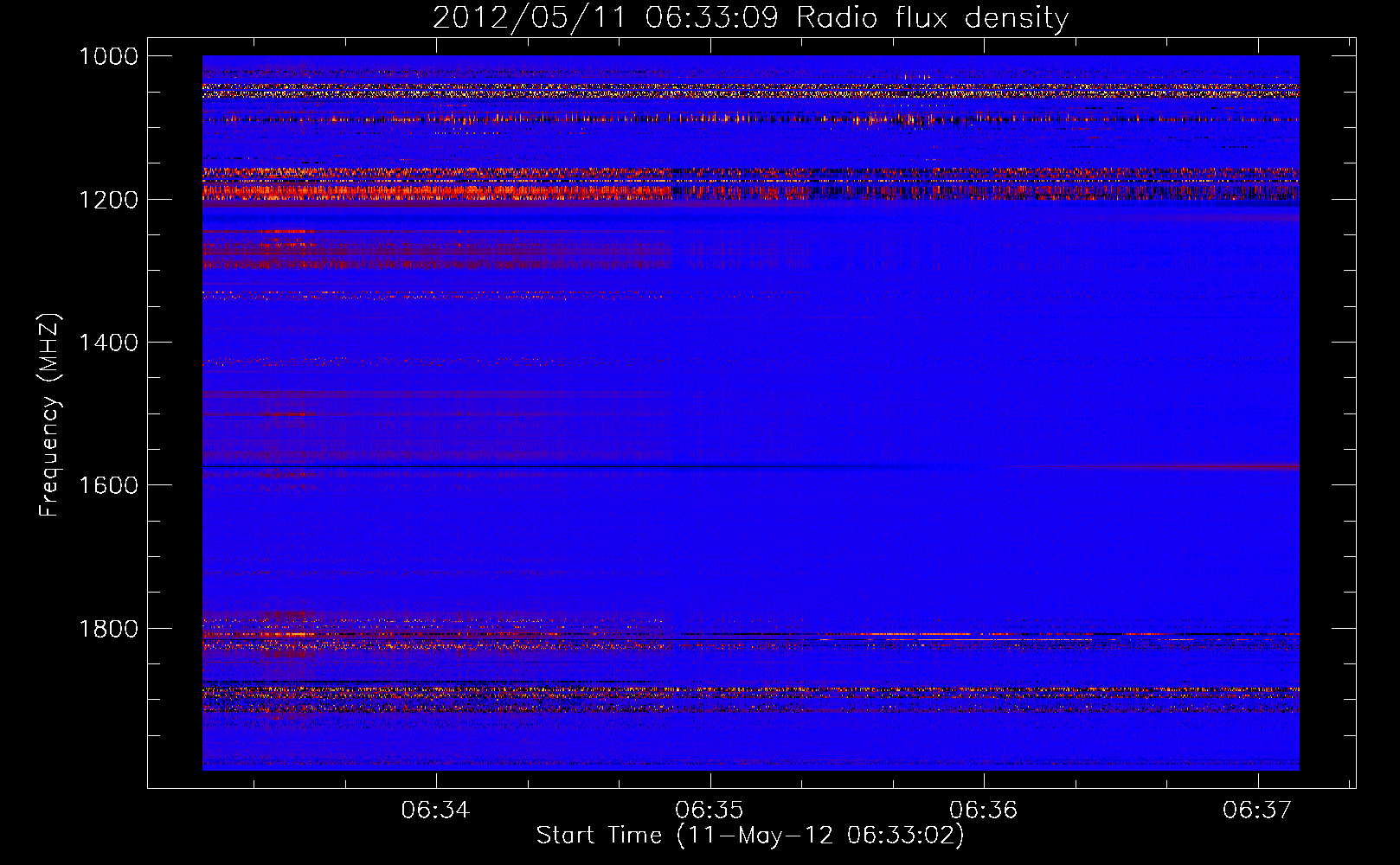Click the 1200 frequency tick label
The height and width of the screenshot is (865, 1400).
coord(108,200)
